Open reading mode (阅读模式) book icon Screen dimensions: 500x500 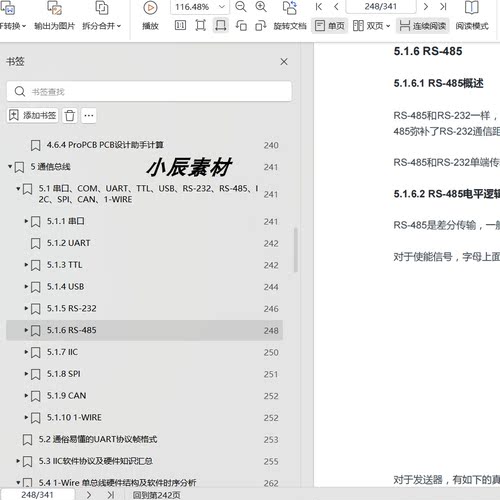click(x=472, y=7)
